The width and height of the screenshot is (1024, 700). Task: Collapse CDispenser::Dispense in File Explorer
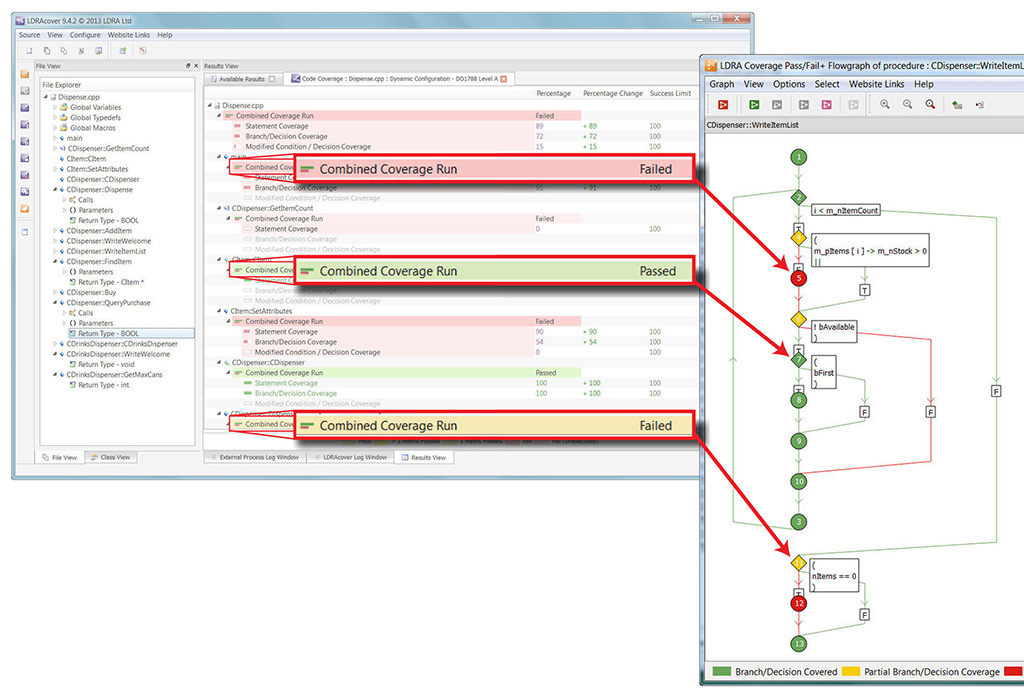click(x=55, y=189)
